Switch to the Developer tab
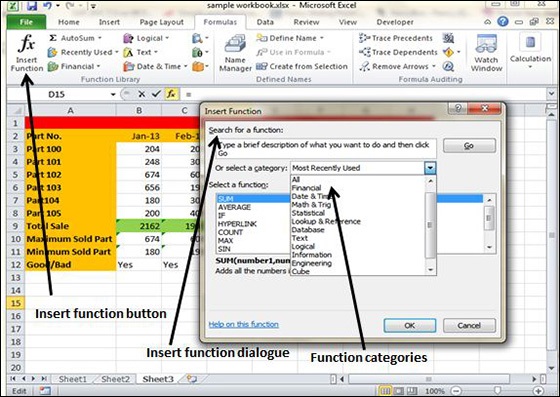The height and width of the screenshot is (397, 560). (x=395, y=22)
